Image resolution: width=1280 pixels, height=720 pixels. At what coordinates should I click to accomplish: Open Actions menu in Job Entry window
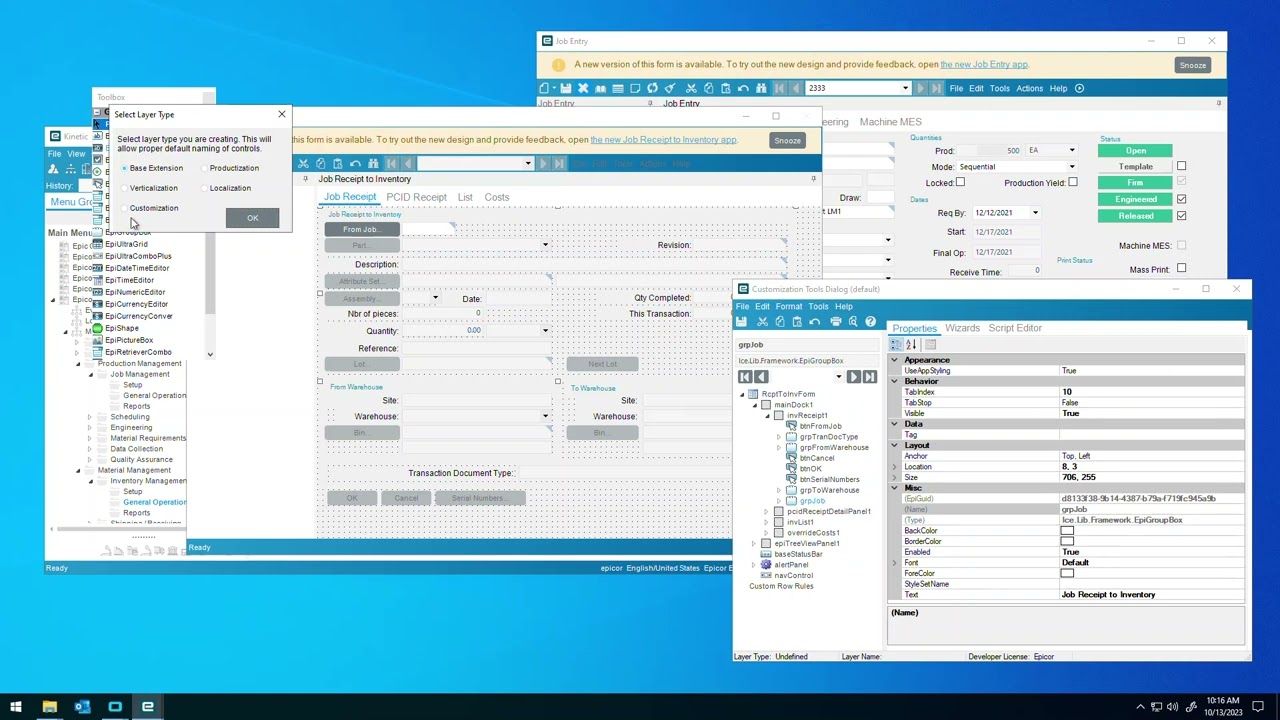coord(1029,88)
